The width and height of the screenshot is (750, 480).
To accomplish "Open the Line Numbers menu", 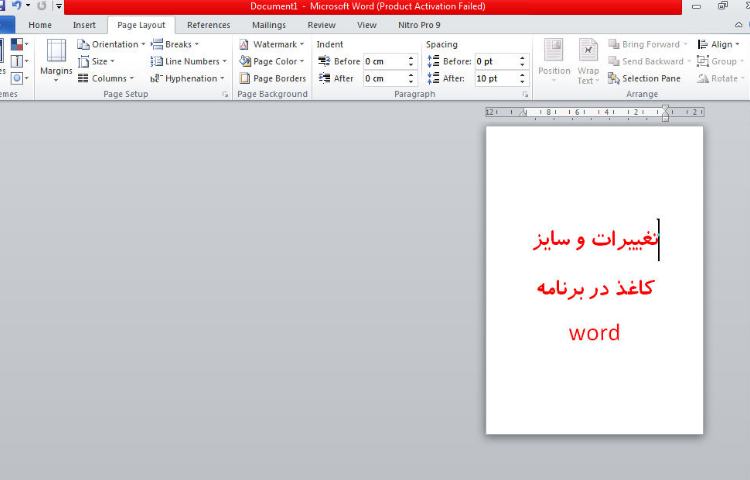I will click(x=188, y=61).
